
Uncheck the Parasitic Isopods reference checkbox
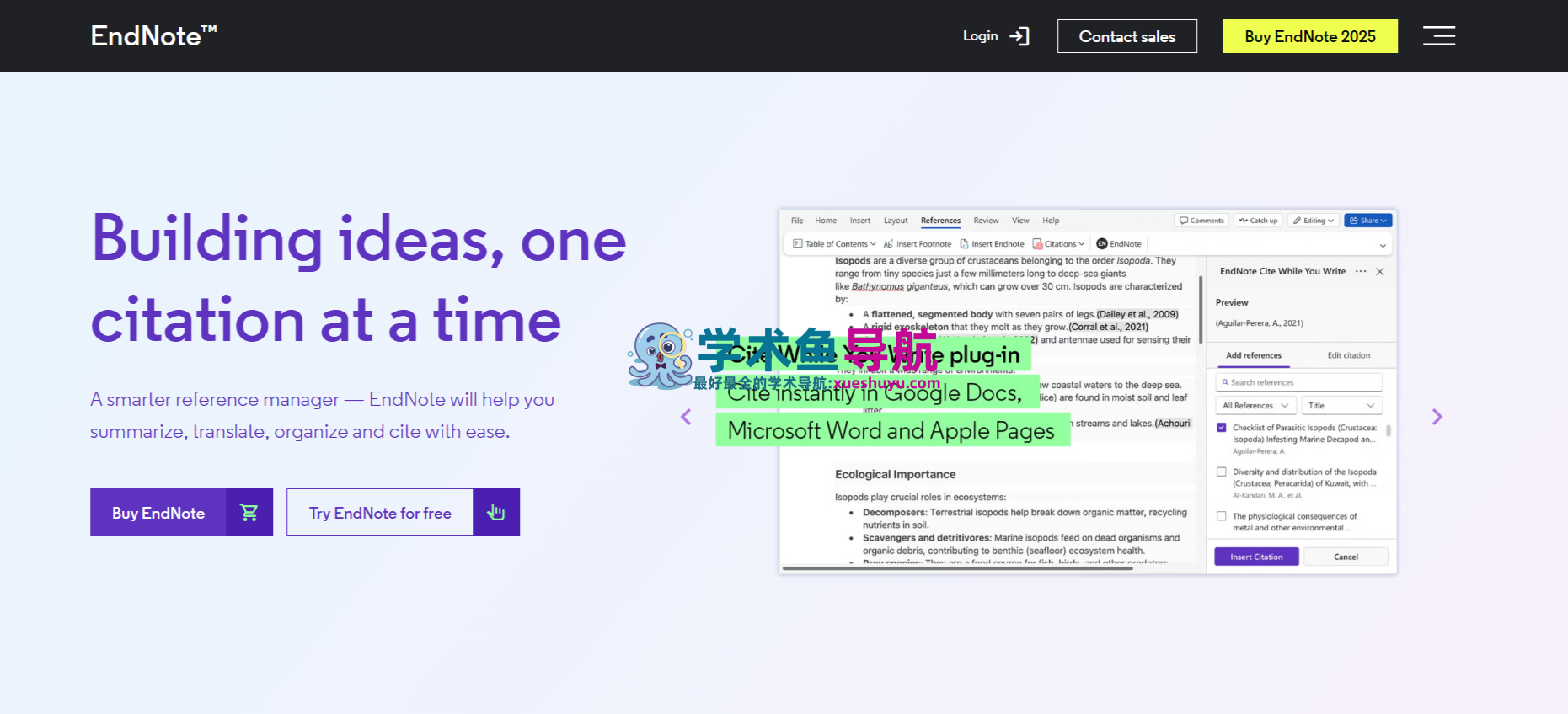pyautogui.click(x=1222, y=428)
